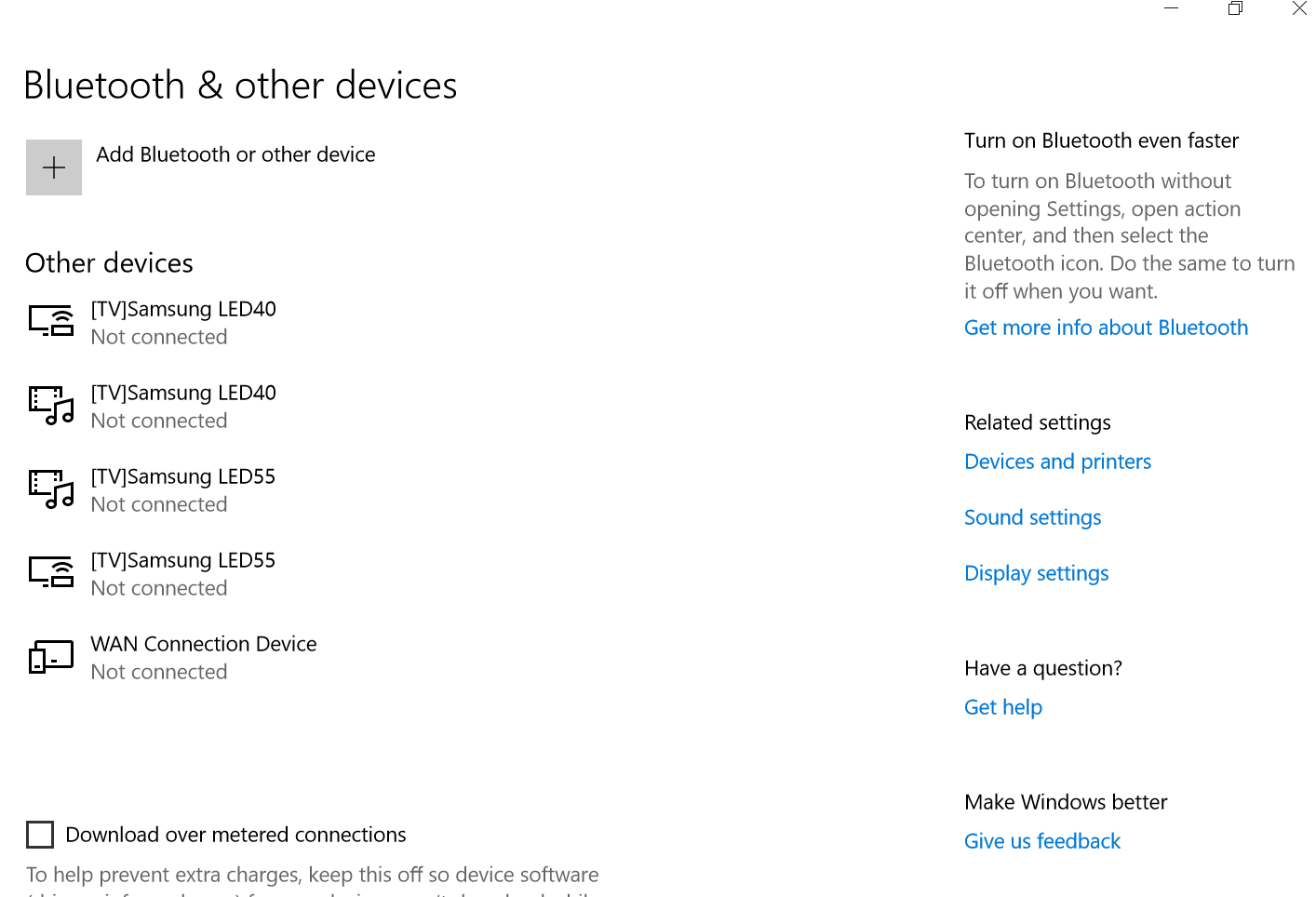Click the screen-cast icon for last [TV]Samsung LED55
The image size is (1316, 897).
(x=51, y=571)
